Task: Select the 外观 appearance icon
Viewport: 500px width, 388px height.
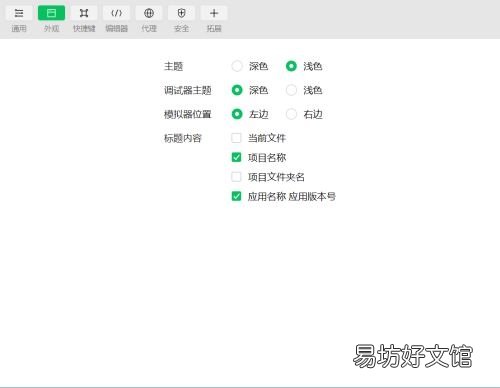Action: point(51,13)
